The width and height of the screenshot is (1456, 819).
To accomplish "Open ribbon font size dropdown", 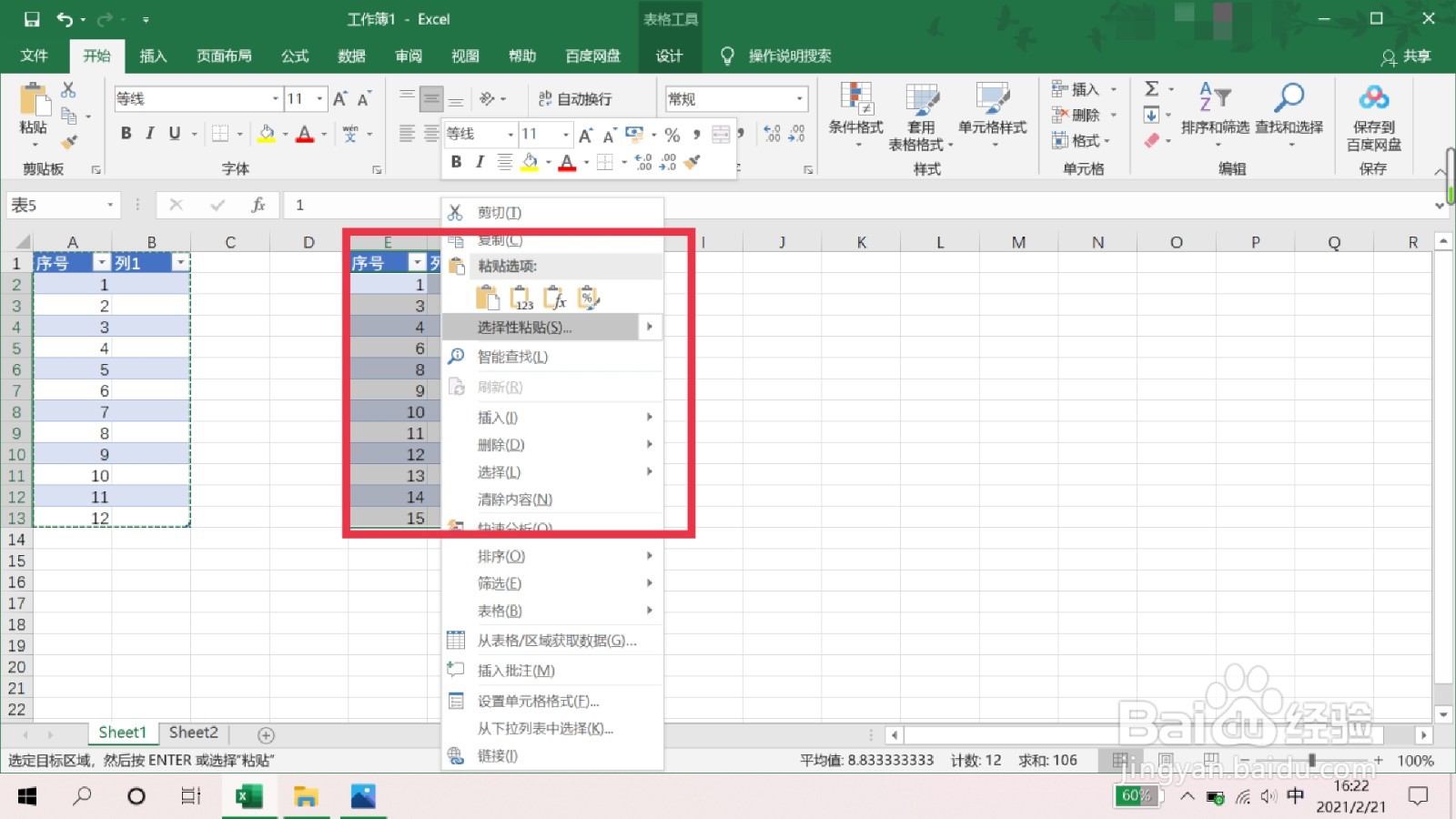I will tap(319, 98).
